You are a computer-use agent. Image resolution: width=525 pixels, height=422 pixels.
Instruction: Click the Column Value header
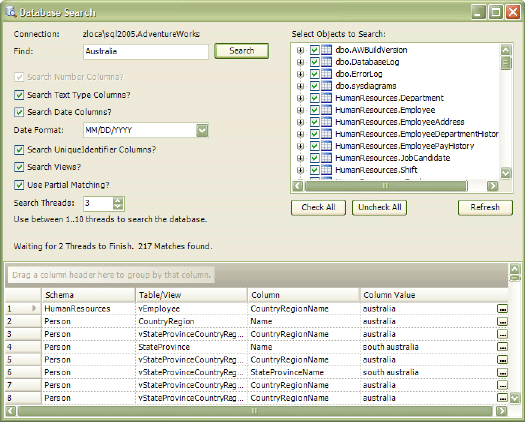tap(434, 295)
